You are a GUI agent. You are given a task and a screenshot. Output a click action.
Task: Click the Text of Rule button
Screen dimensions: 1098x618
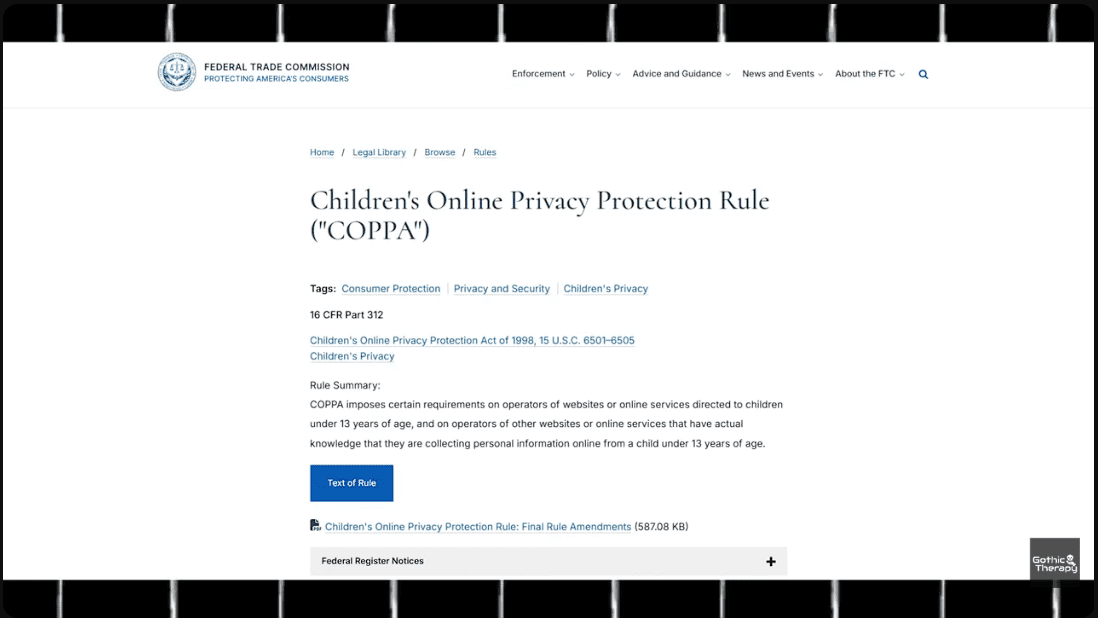pyautogui.click(x=351, y=483)
